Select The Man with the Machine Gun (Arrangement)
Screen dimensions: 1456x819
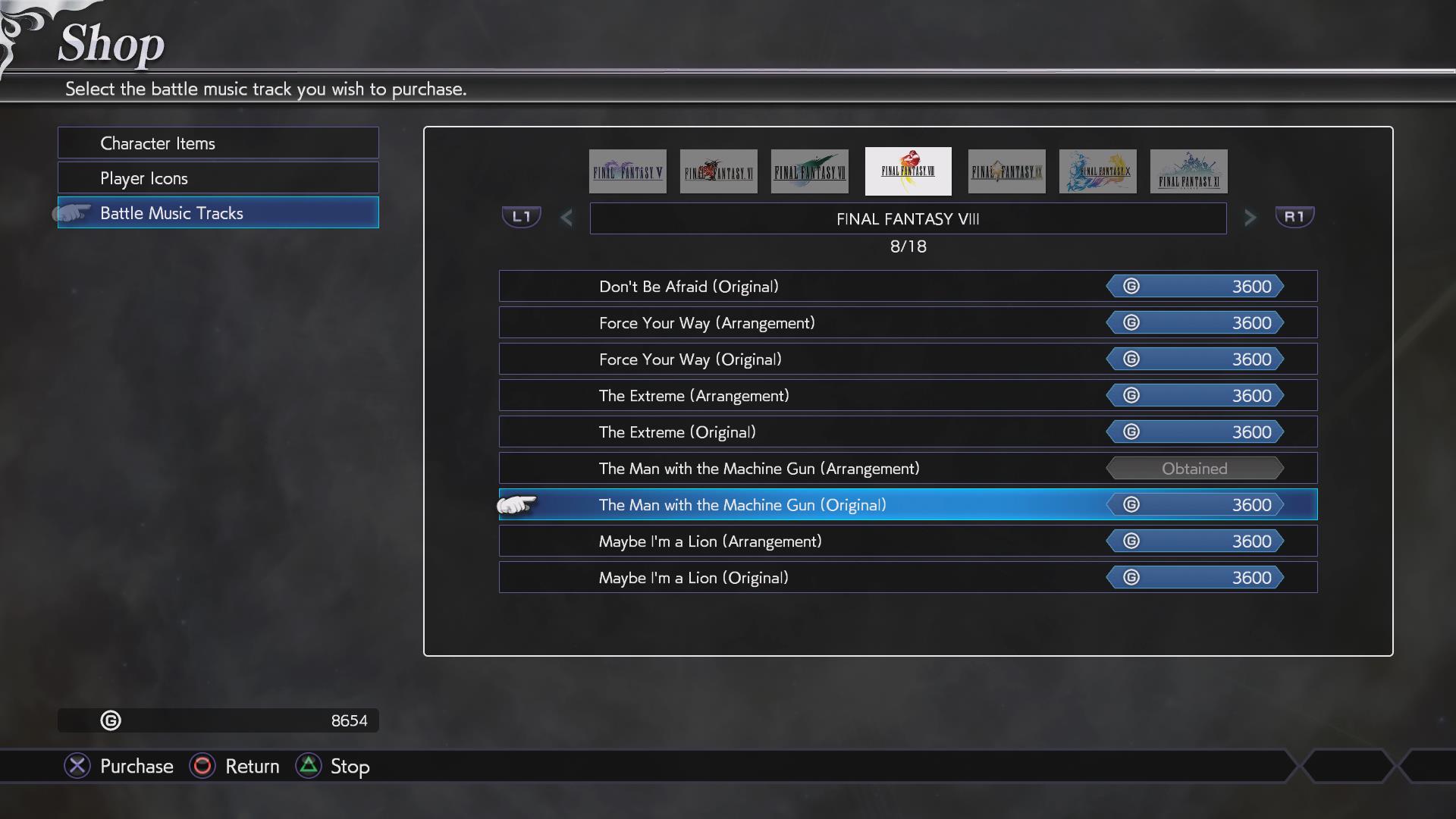click(x=908, y=468)
